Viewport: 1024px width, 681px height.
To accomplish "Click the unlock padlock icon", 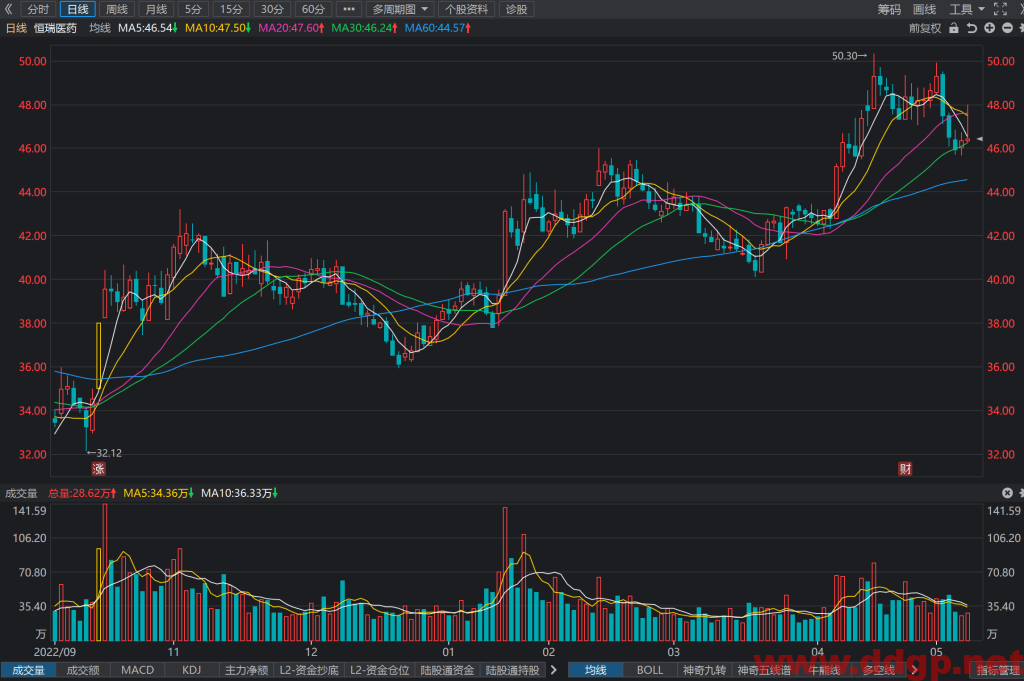I will tap(953, 28).
